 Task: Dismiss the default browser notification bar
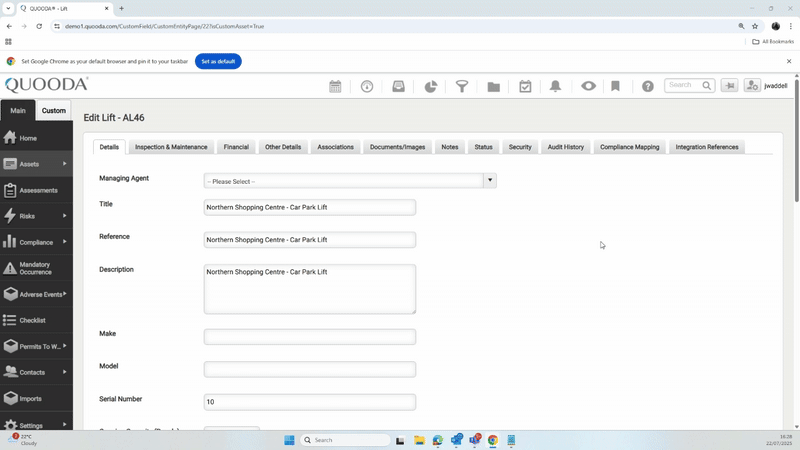(x=789, y=61)
